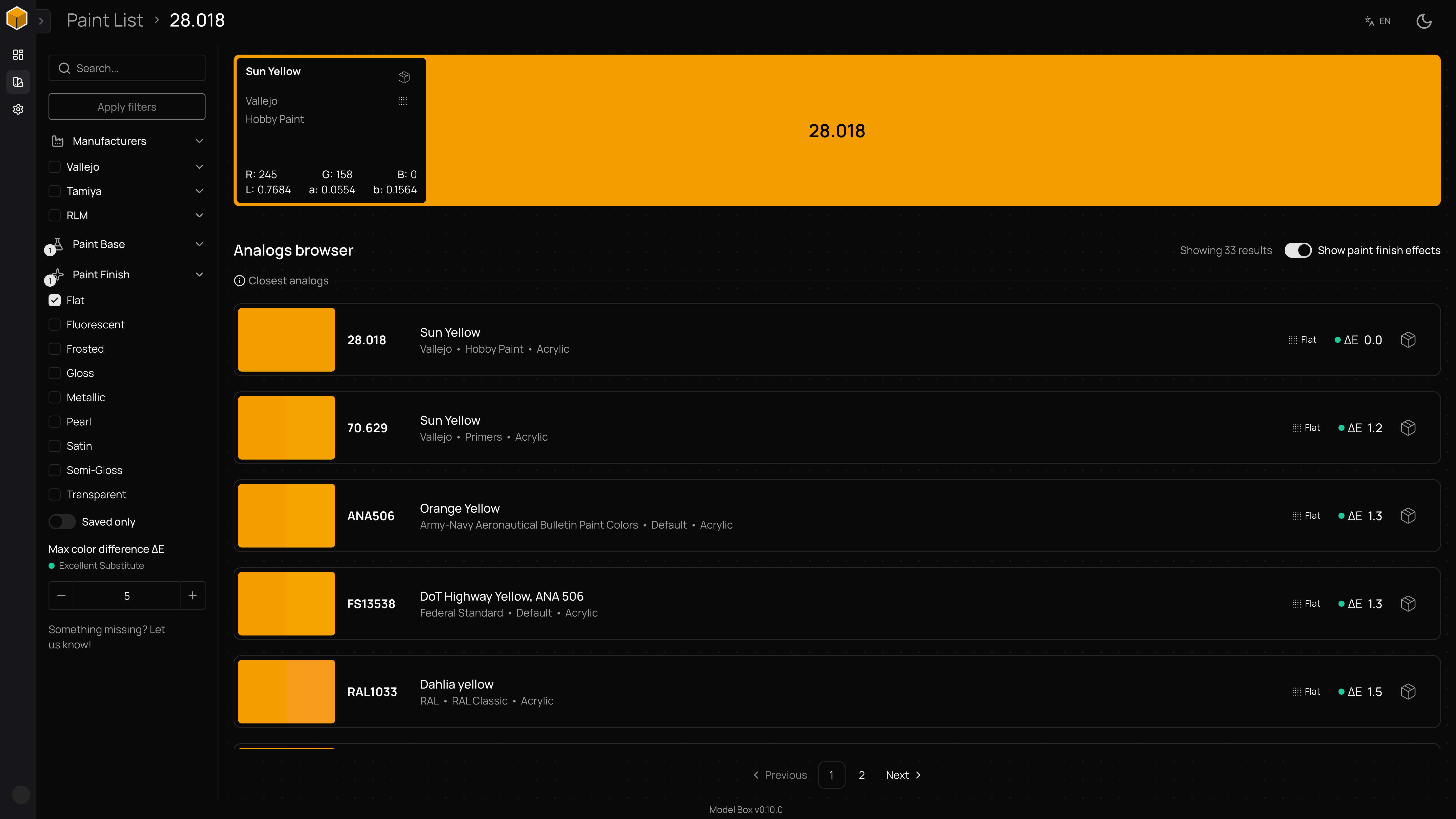The image size is (1456, 819).
Task: Click the cube icon in Sun Yellow info card
Action: (x=404, y=77)
